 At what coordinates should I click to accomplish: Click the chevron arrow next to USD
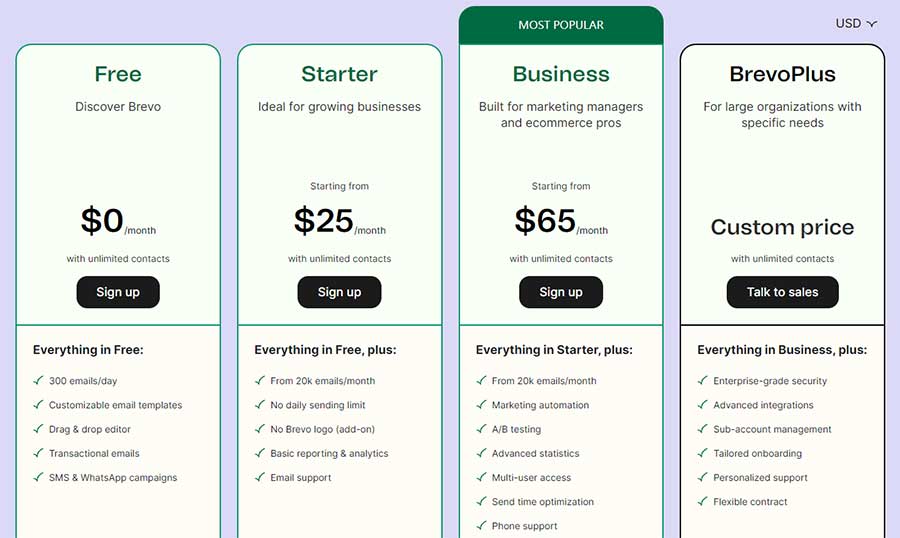tap(872, 24)
